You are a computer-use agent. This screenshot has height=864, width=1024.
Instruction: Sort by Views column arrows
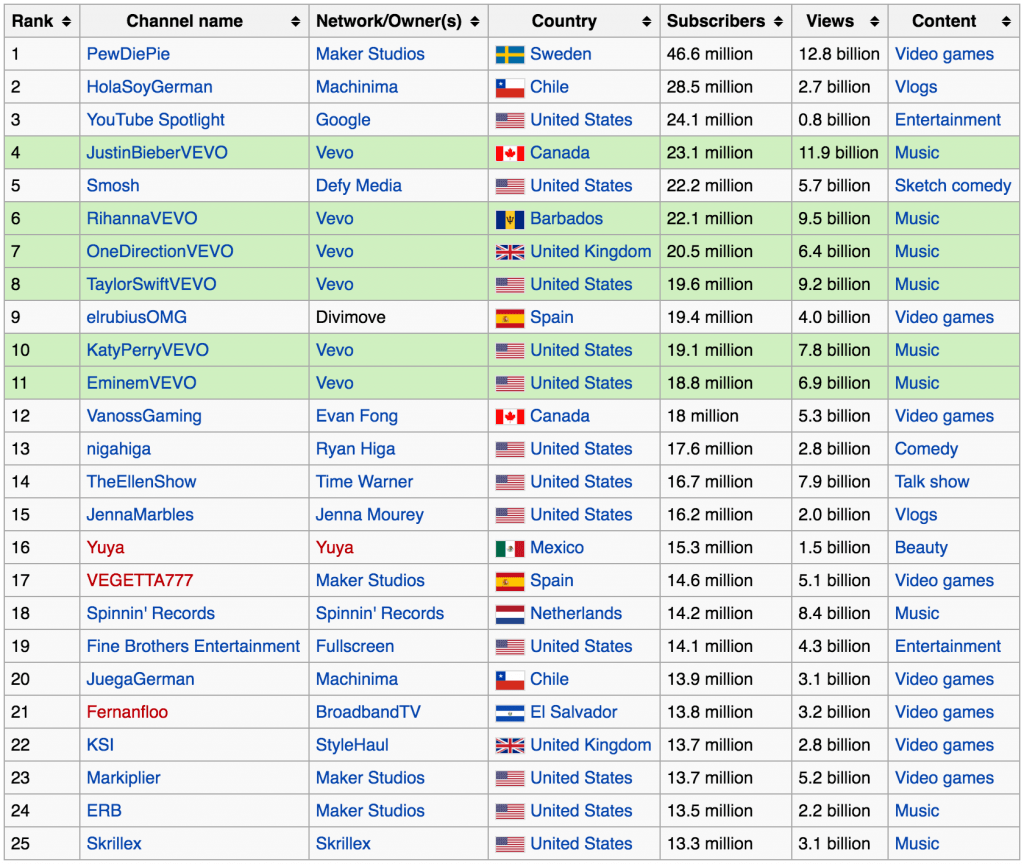click(x=874, y=22)
